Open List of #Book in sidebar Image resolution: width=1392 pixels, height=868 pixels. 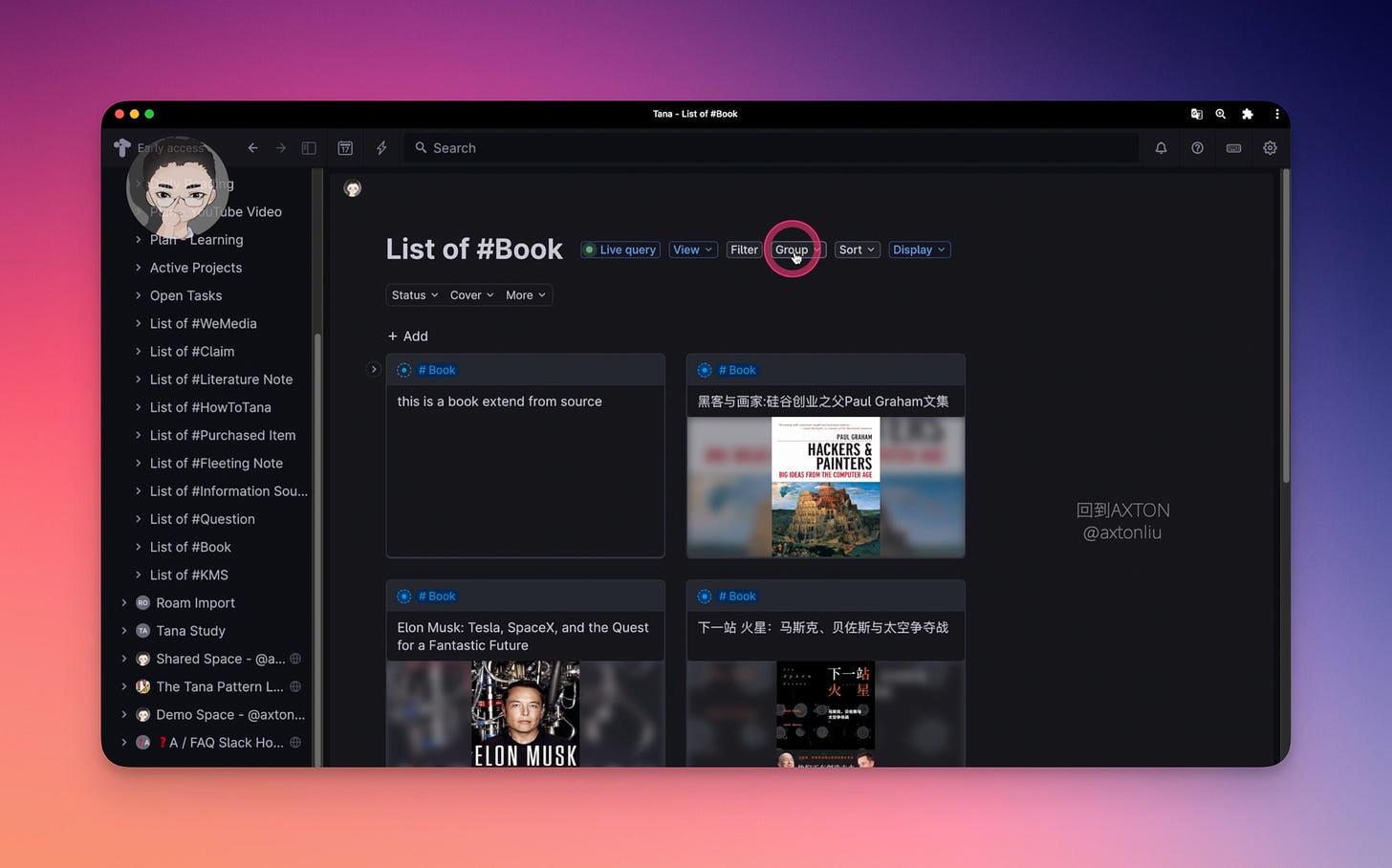pyautogui.click(x=190, y=547)
